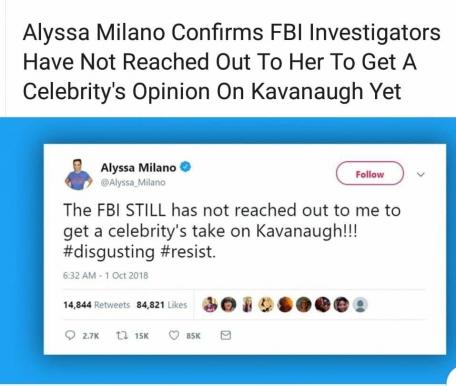The width and height of the screenshot is (456, 386).
Task: Click the gray default liker avatar
Action: click(360, 305)
